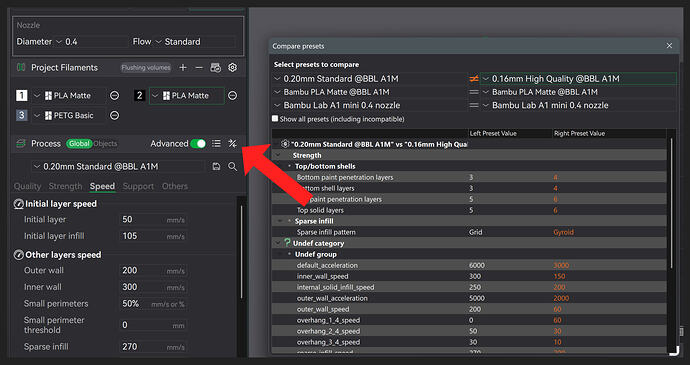The height and width of the screenshot is (365, 690).
Task: Open the compare presets icon beside Advanced
Action: (x=232, y=144)
